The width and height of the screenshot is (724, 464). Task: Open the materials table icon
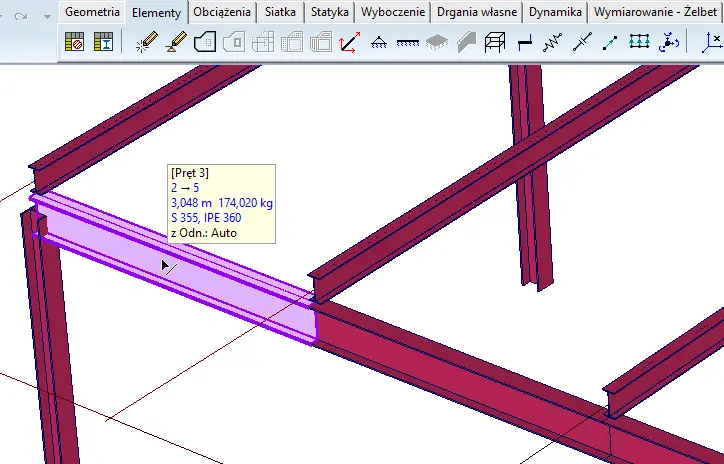click(74, 42)
